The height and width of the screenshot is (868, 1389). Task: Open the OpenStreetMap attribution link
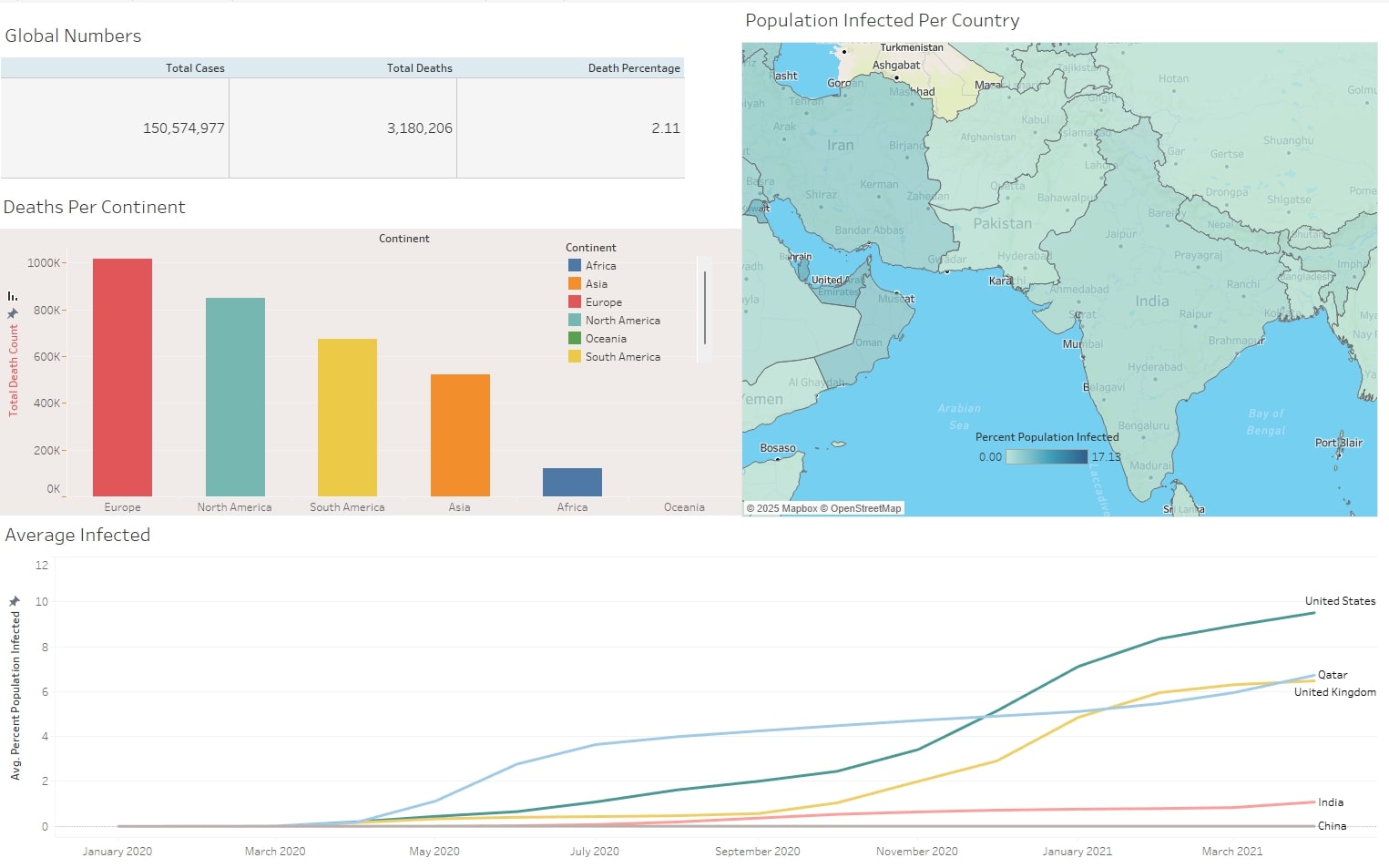[x=865, y=508]
